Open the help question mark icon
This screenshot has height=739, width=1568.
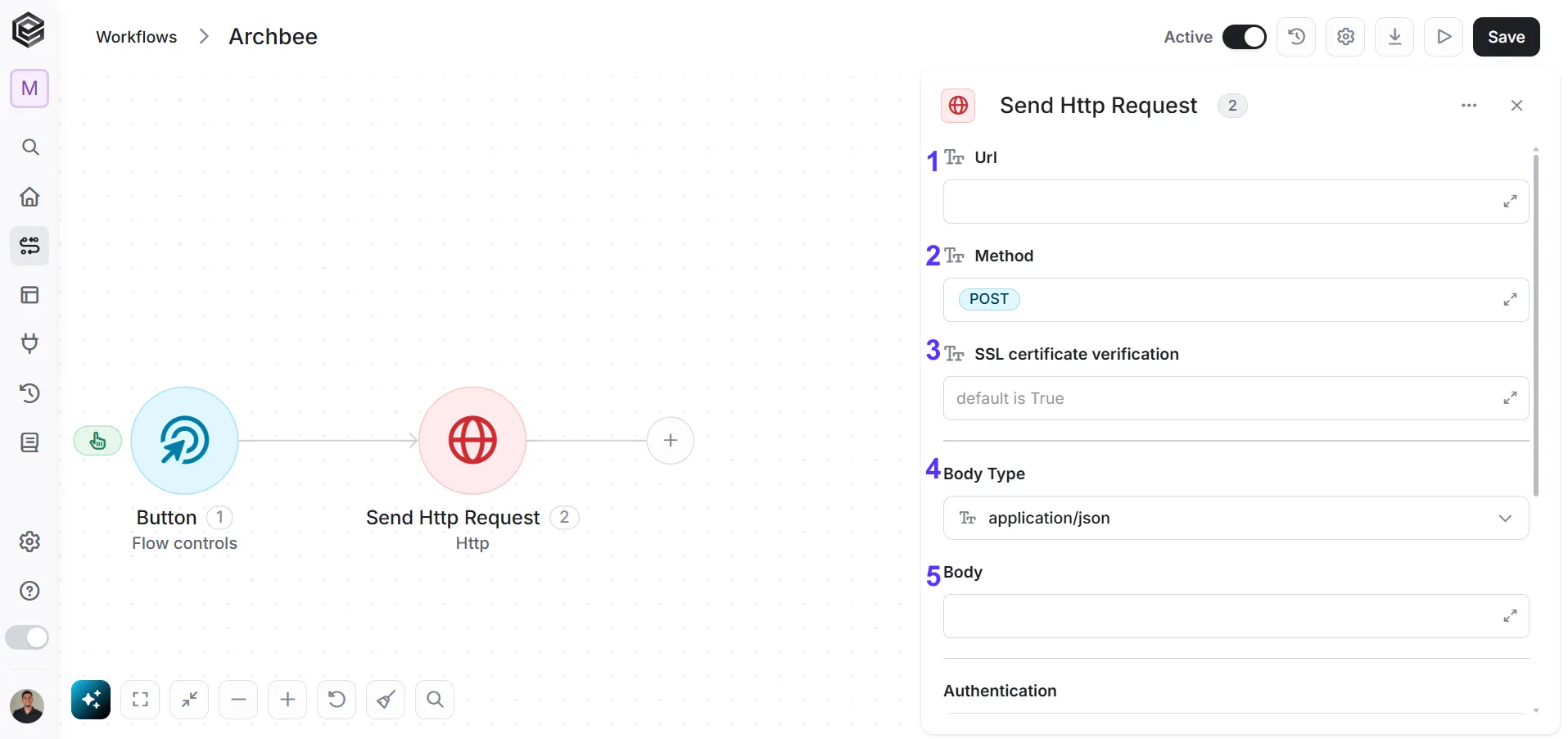coord(30,591)
